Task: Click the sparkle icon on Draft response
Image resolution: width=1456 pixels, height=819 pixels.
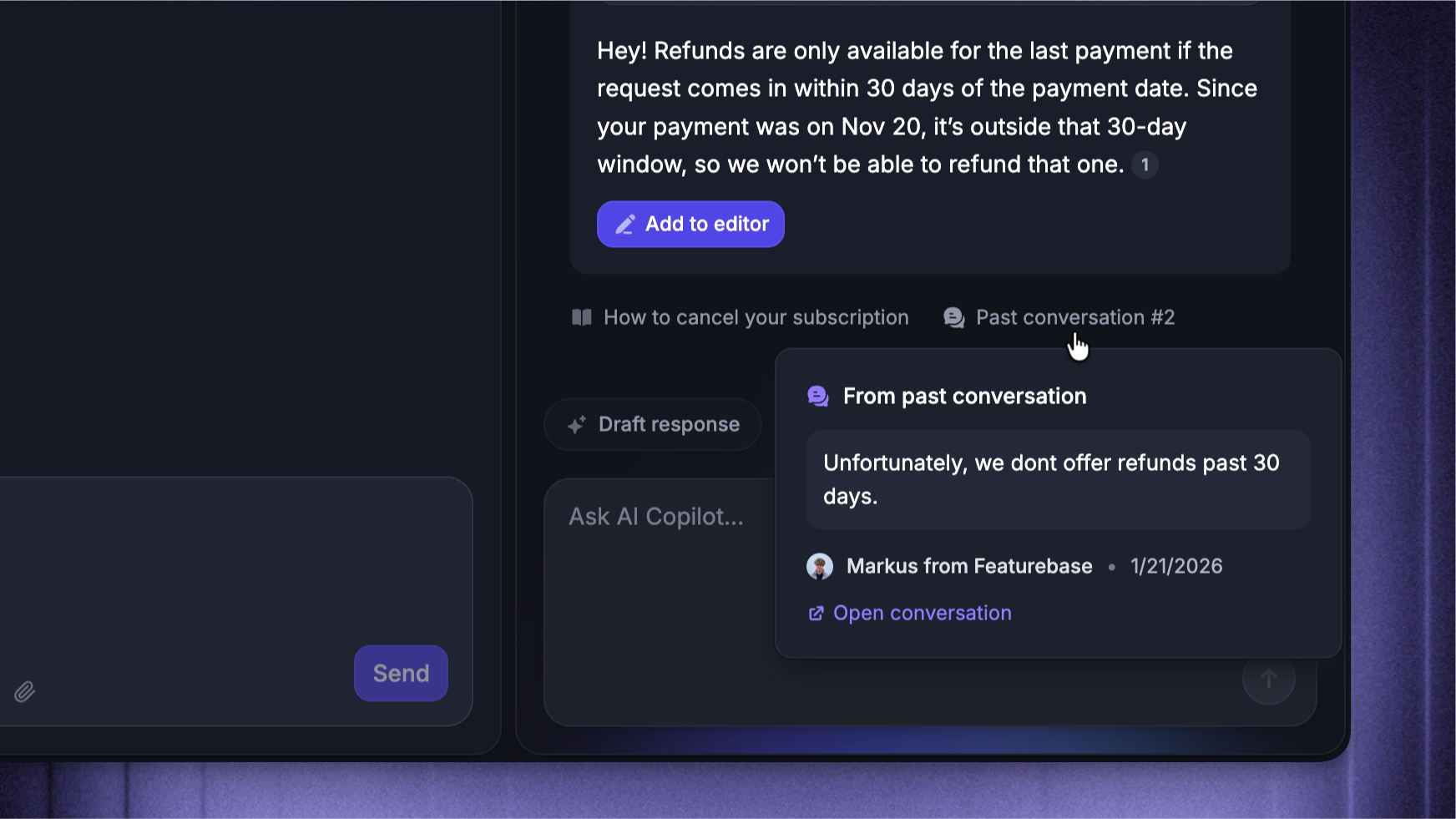Action: pos(577,425)
